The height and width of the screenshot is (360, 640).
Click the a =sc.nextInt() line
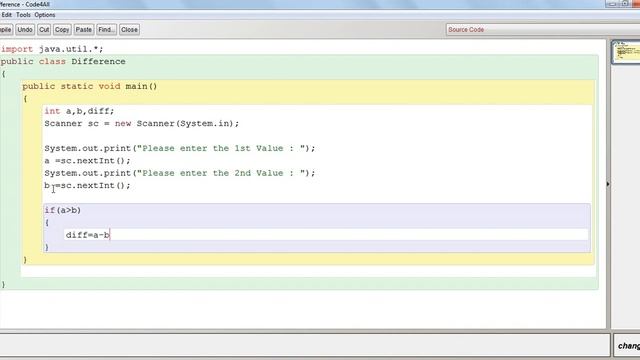coord(87,160)
